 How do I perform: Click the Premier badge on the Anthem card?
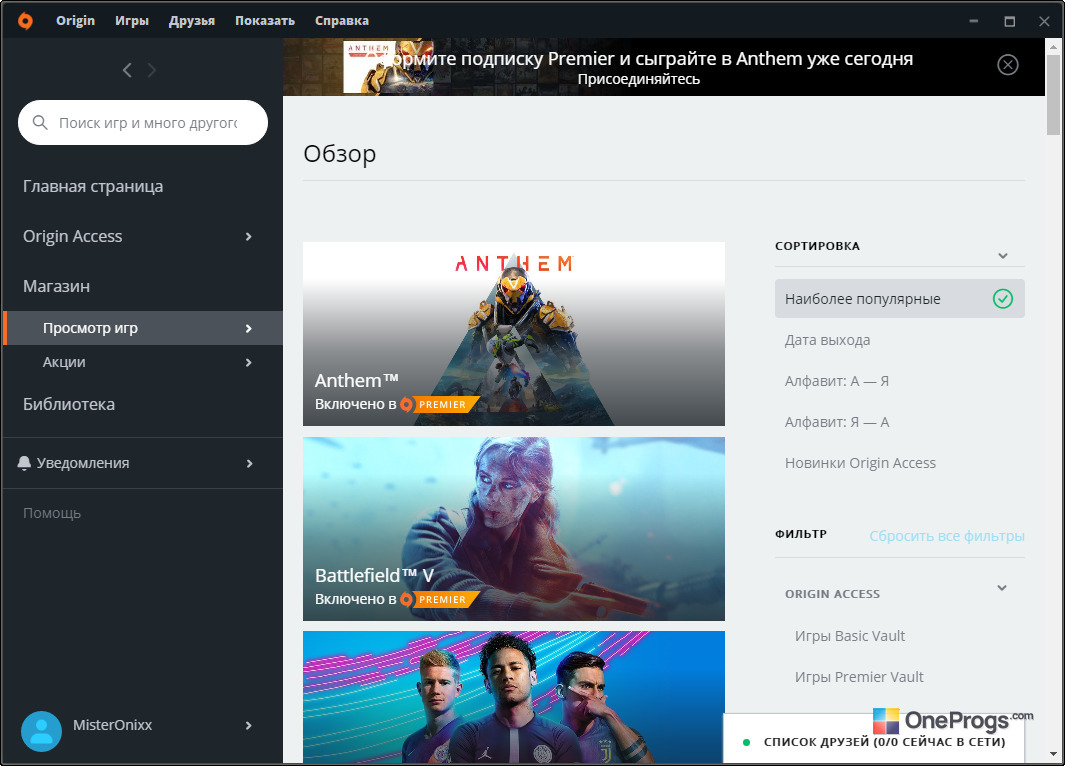440,405
